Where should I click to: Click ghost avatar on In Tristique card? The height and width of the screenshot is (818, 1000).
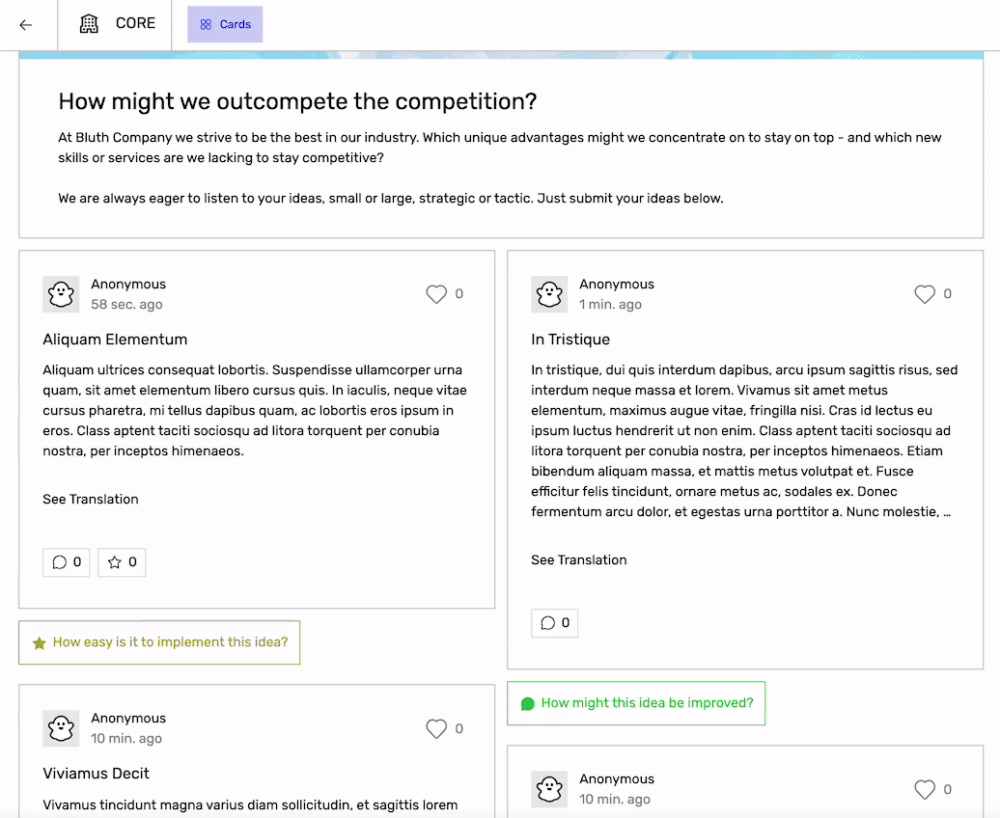pos(549,294)
